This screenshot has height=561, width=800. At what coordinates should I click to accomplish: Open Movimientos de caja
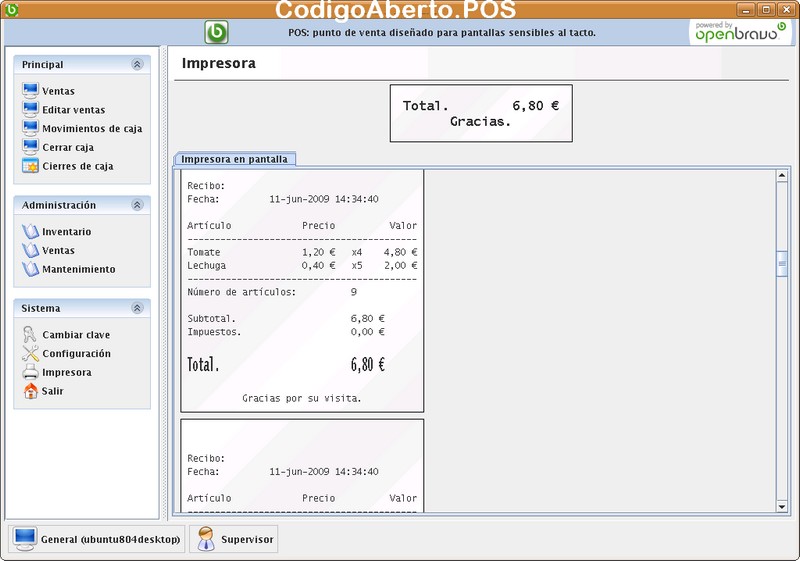pos(92,129)
